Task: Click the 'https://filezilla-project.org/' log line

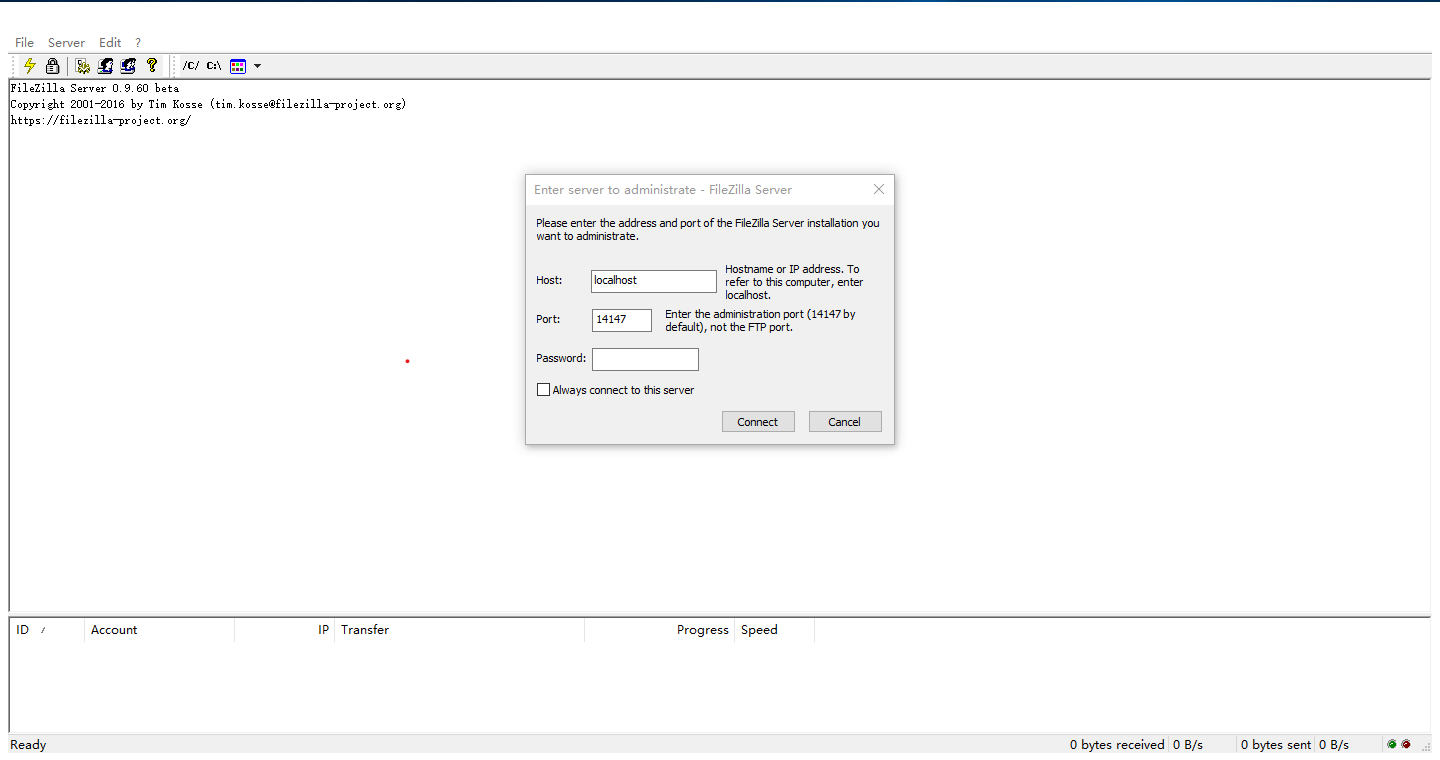Action: (100, 120)
